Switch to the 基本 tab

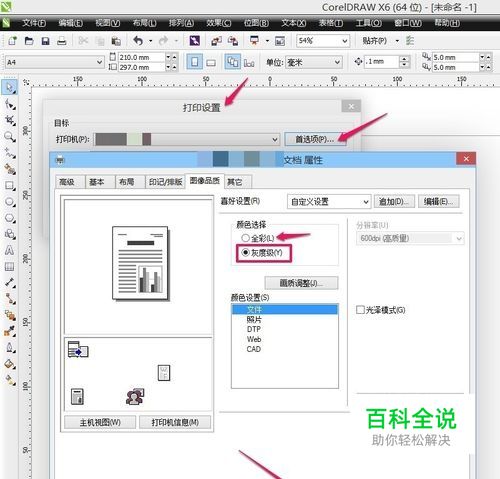(100, 182)
